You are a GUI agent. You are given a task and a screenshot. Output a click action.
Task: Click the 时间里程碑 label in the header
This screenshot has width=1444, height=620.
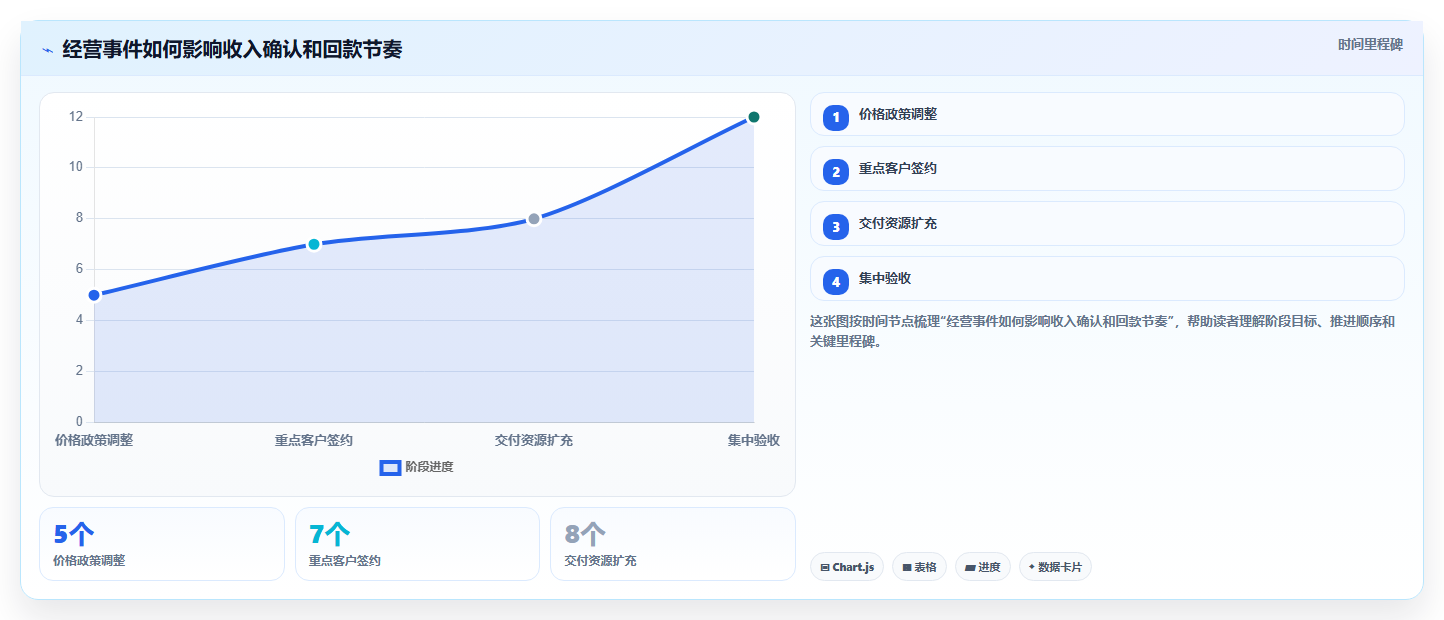[1370, 44]
